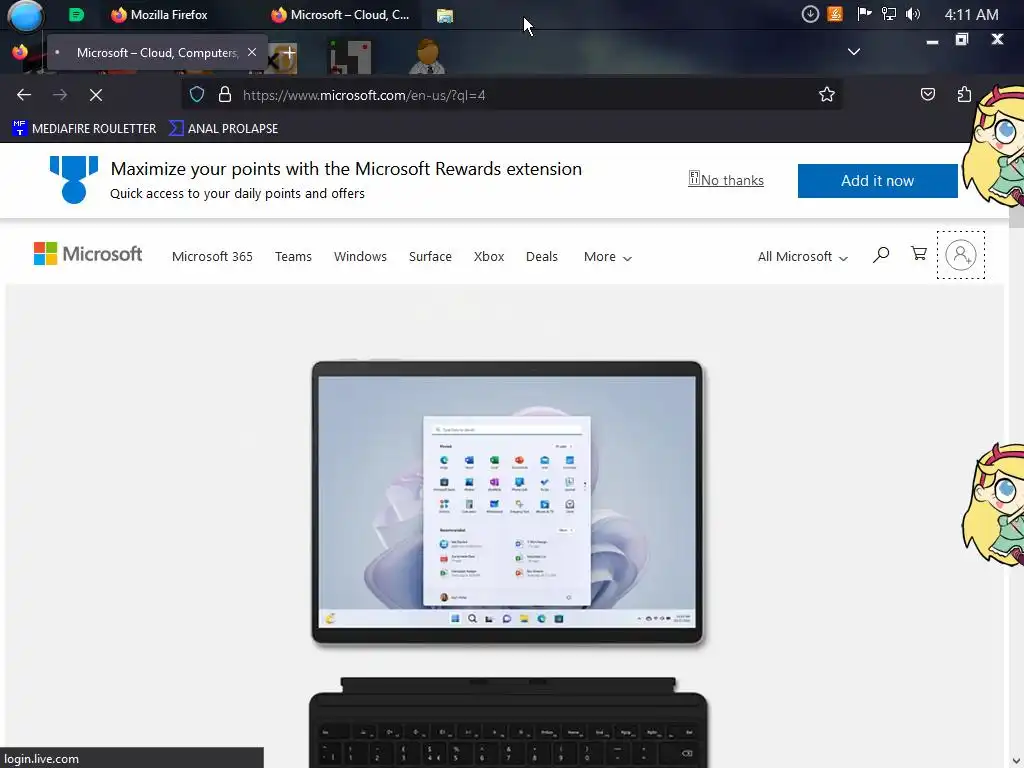Screen dimensions: 1024x768
Task: Stop loading the page
Action: (x=96, y=95)
